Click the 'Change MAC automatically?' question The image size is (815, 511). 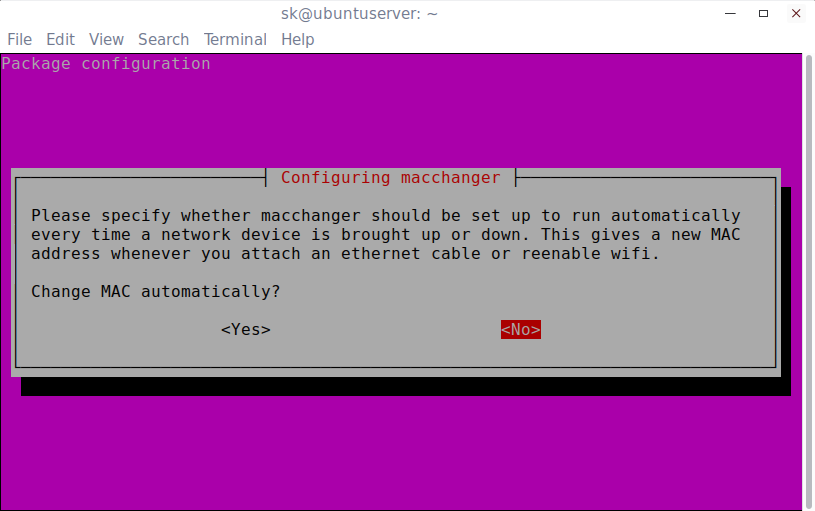(x=155, y=292)
